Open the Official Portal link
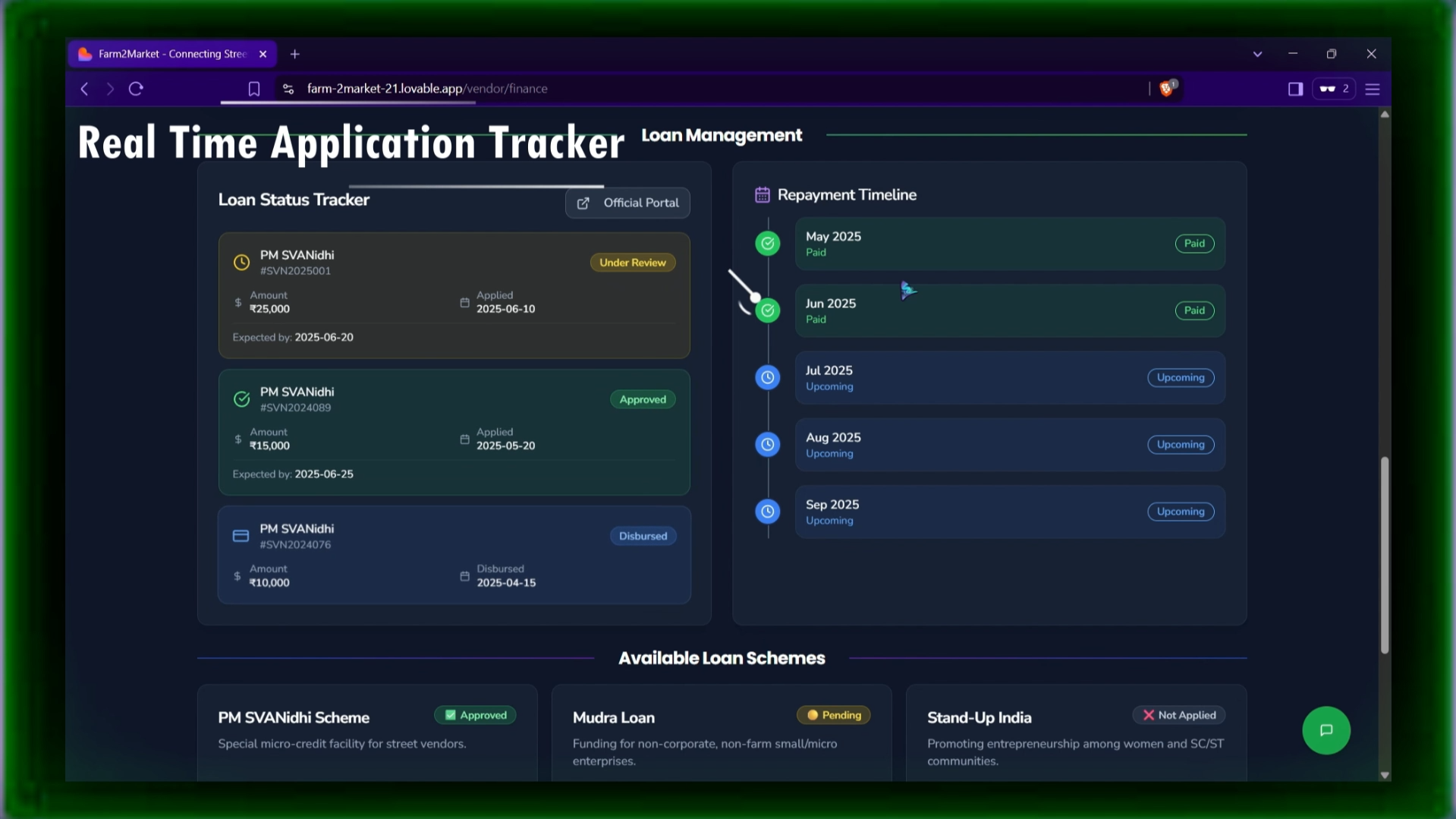This screenshot has height=819, width=1456. coord(627,203)
